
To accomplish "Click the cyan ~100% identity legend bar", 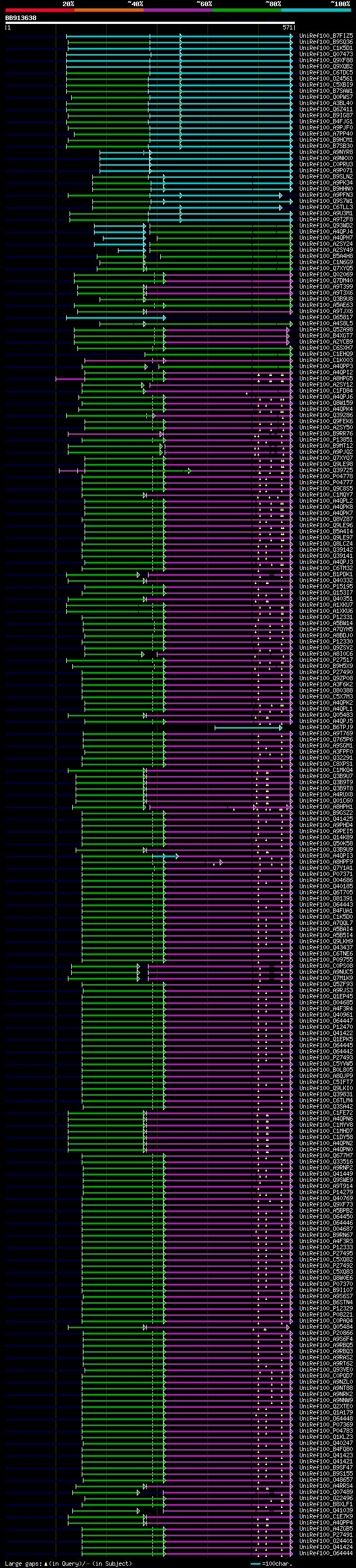I will (316, 10).
